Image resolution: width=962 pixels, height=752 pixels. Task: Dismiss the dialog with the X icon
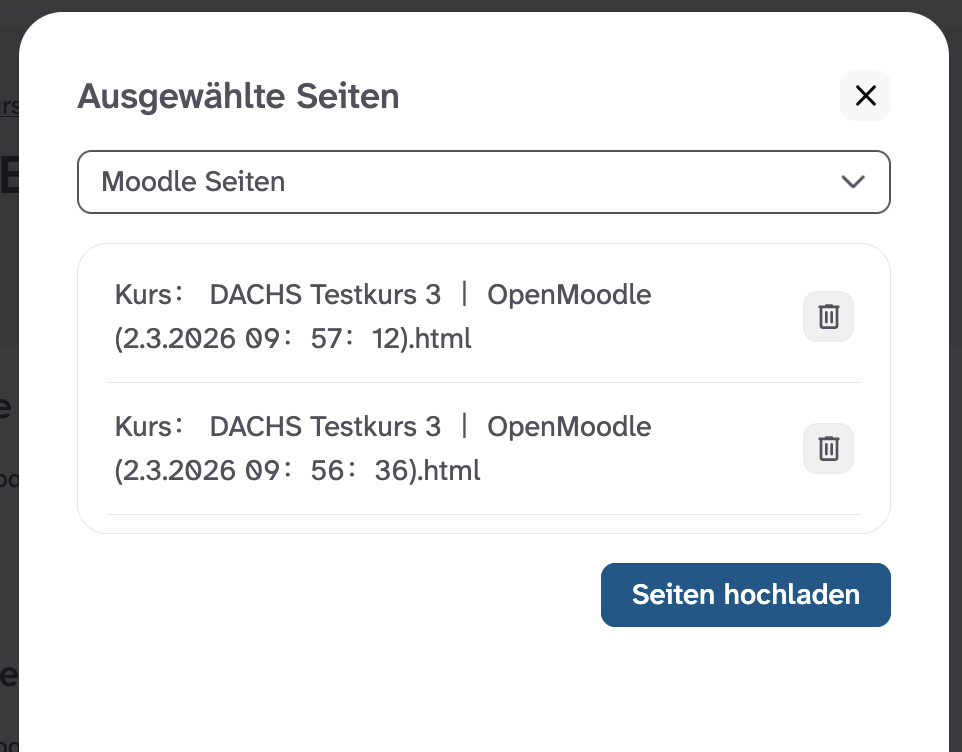click(864, 95)
